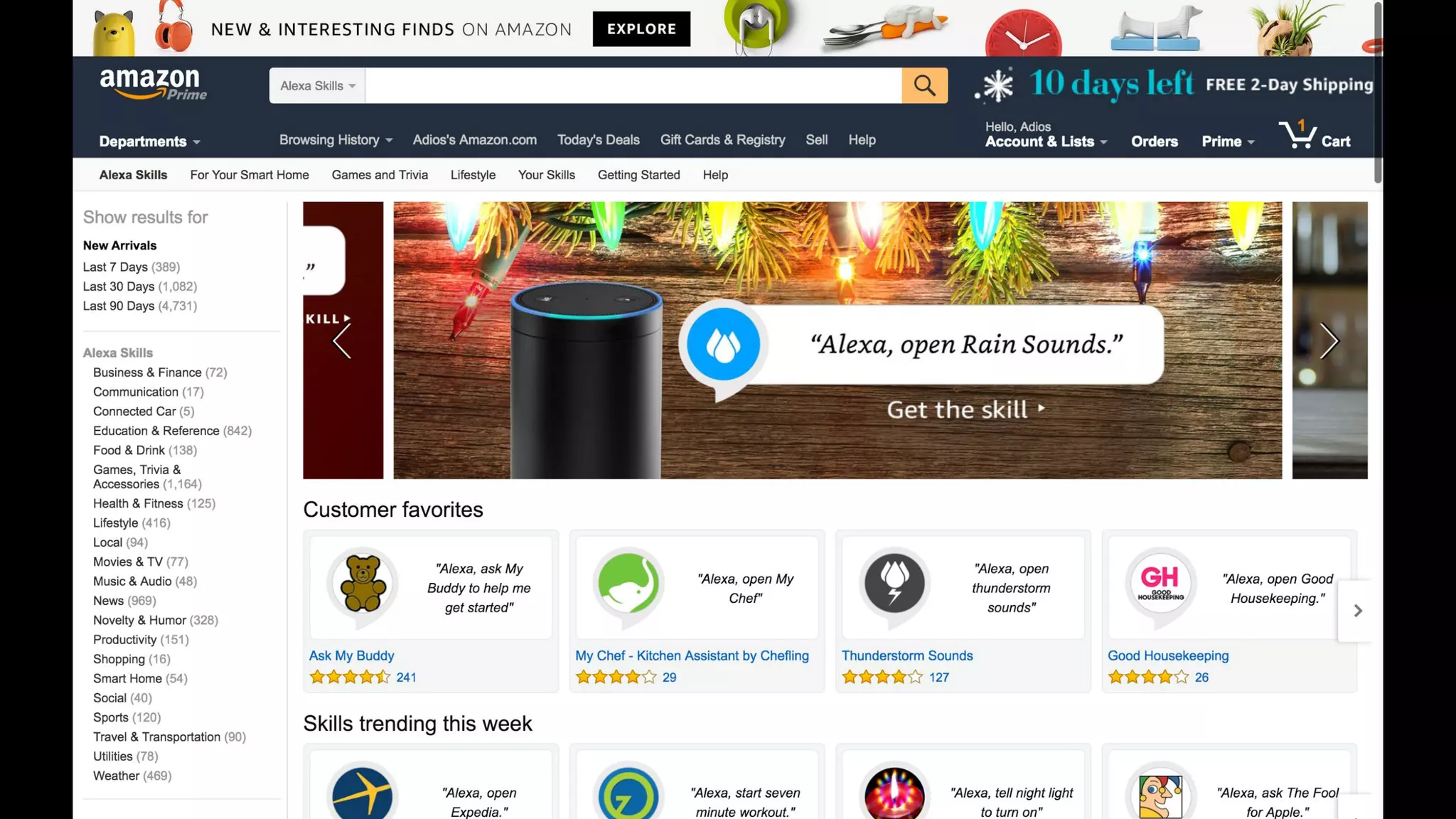The height and width of the screenshot is (819, 1456).
Task: Click into the search input field
Action: pyautogui.click(x=633, y=85)
